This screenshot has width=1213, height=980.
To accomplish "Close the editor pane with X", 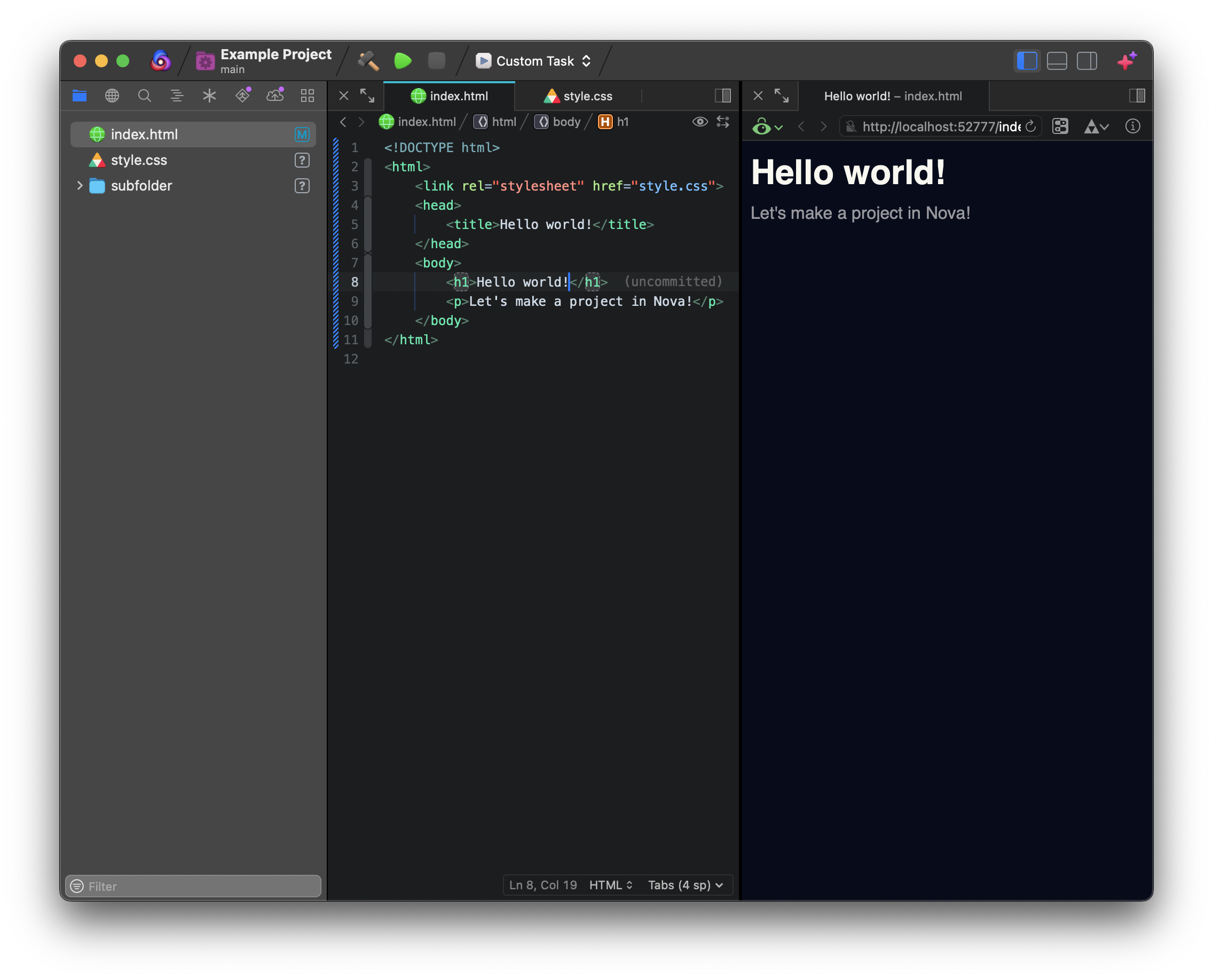I will pos(344,96).
